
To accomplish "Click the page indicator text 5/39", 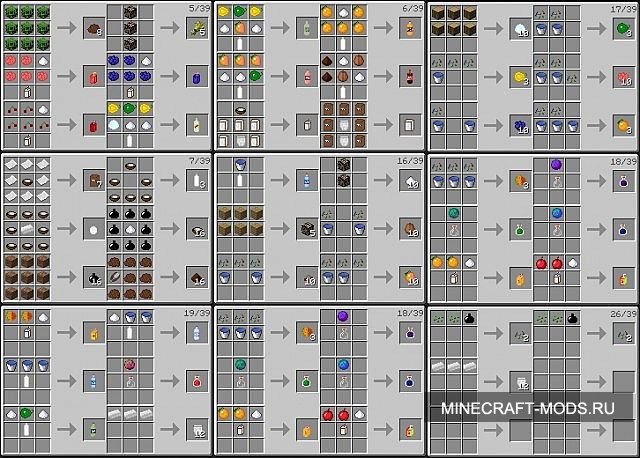I will (x=199, y=8).
